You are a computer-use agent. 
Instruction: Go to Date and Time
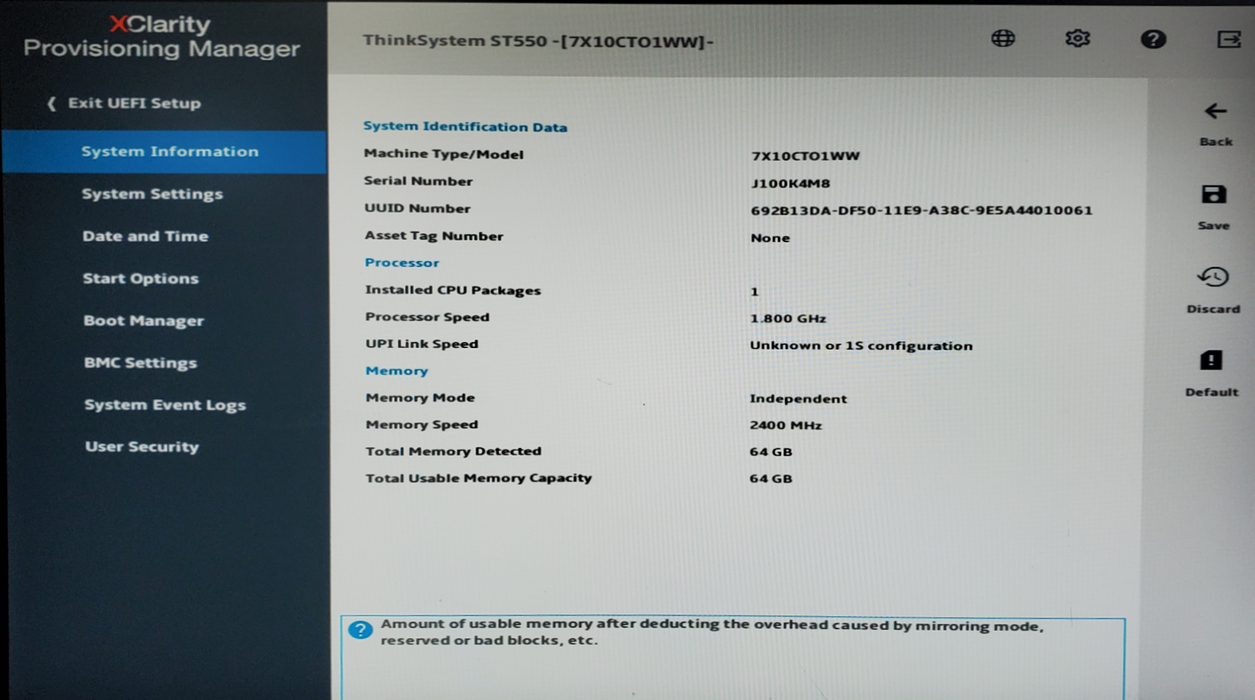[145, 236]
